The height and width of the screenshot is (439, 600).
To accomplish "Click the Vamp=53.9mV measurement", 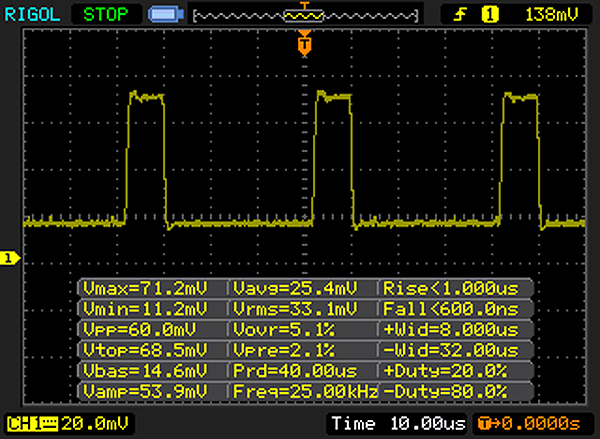I will click(x=145, y=392).
